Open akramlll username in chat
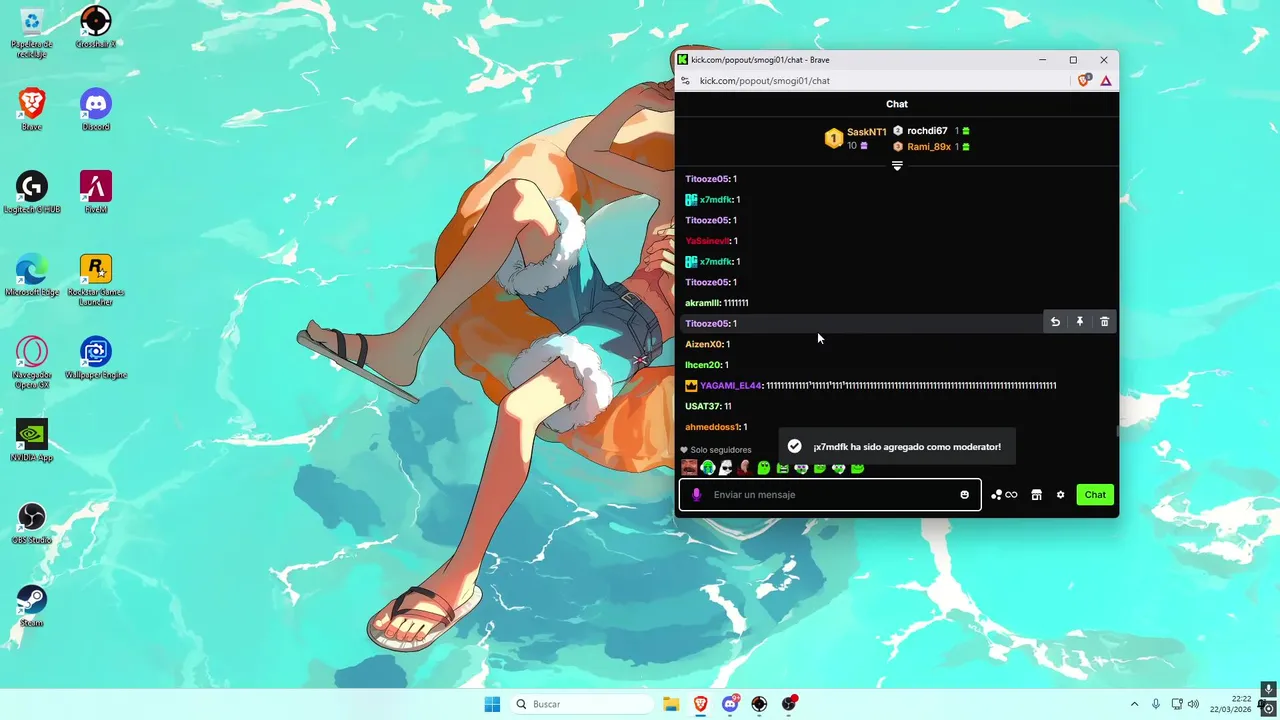 click(702, 303)
